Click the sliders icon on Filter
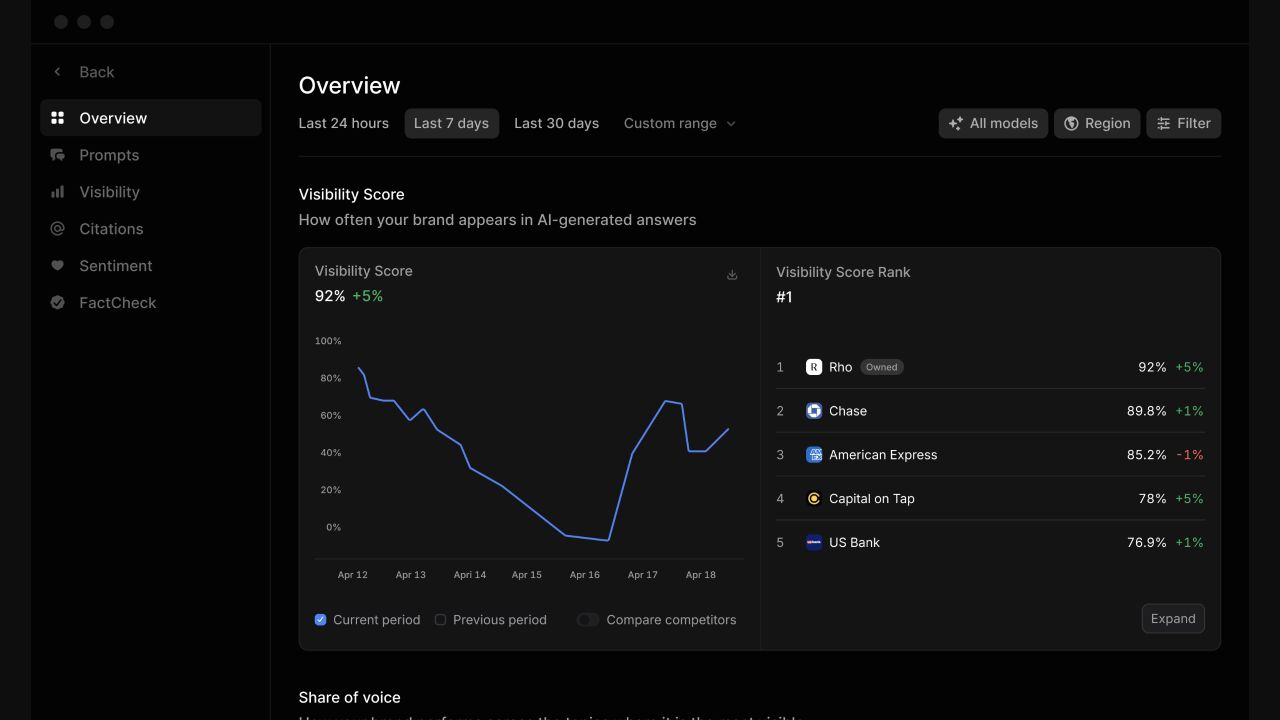 (1164, 124)
